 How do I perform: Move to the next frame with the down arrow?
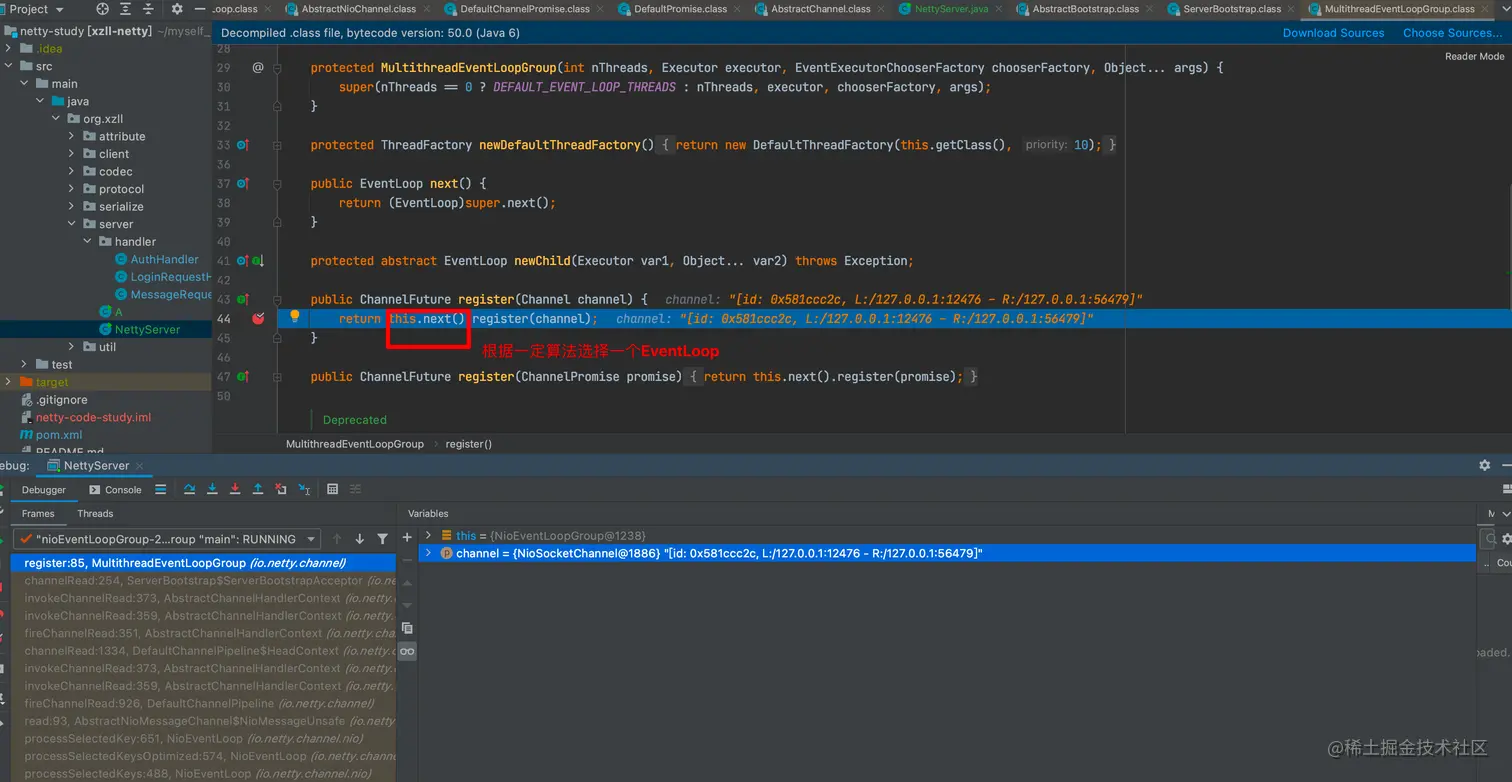coord(360,539)
